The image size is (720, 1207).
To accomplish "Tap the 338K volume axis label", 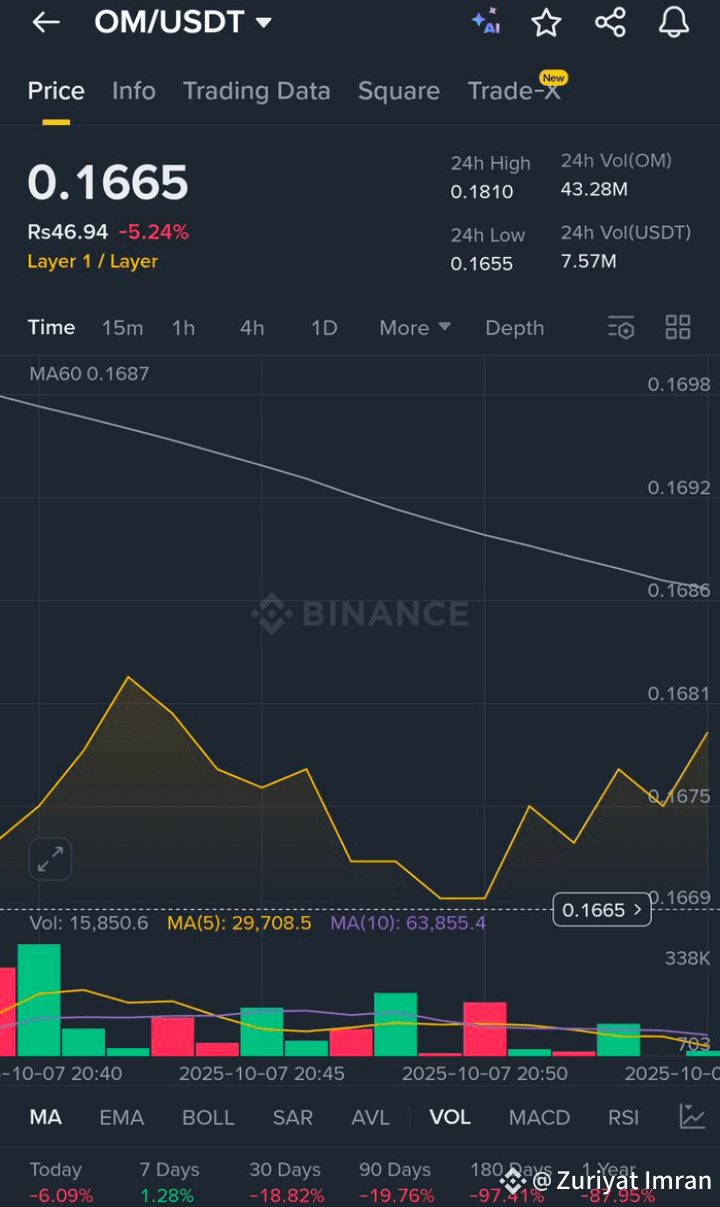I will [688, 958].
